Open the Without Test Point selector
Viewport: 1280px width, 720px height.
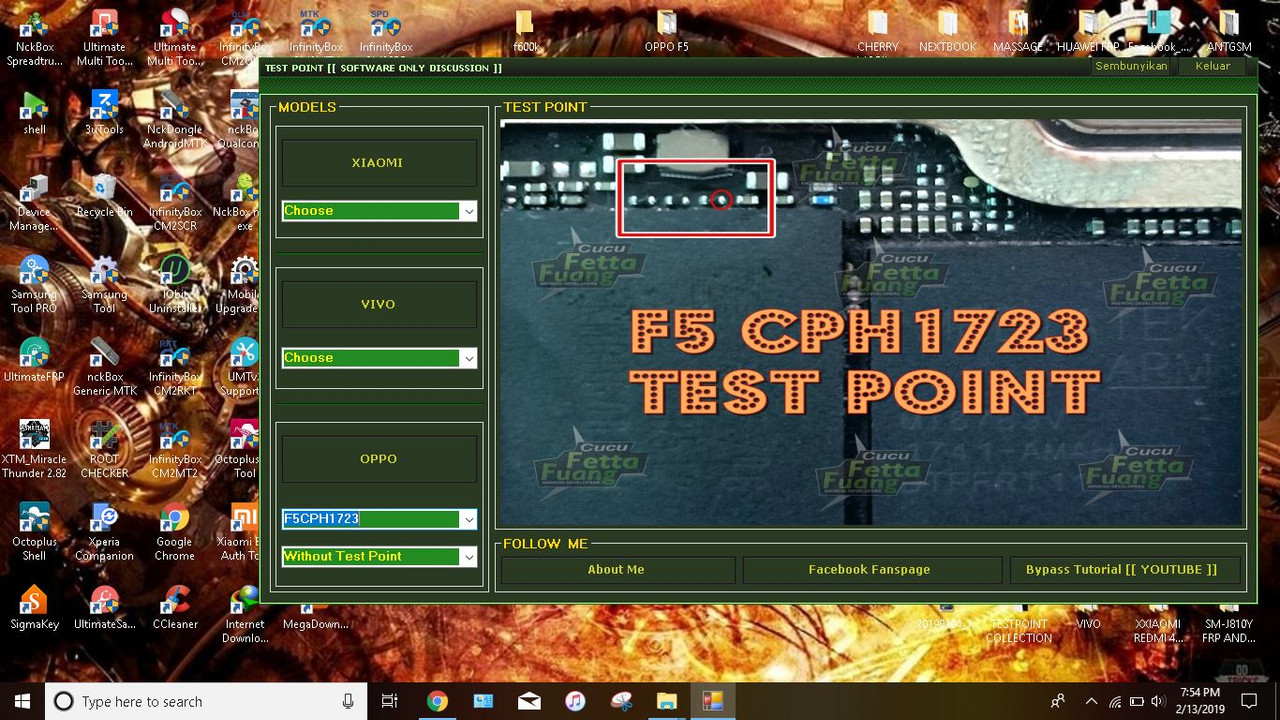pyautogui.click(x=378, y=556)
